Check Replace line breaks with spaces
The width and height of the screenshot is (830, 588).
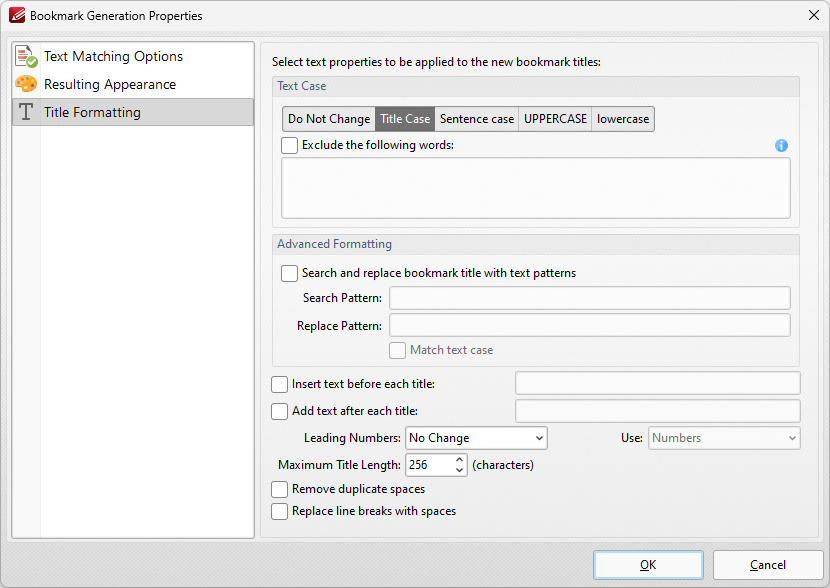[279, 511]
